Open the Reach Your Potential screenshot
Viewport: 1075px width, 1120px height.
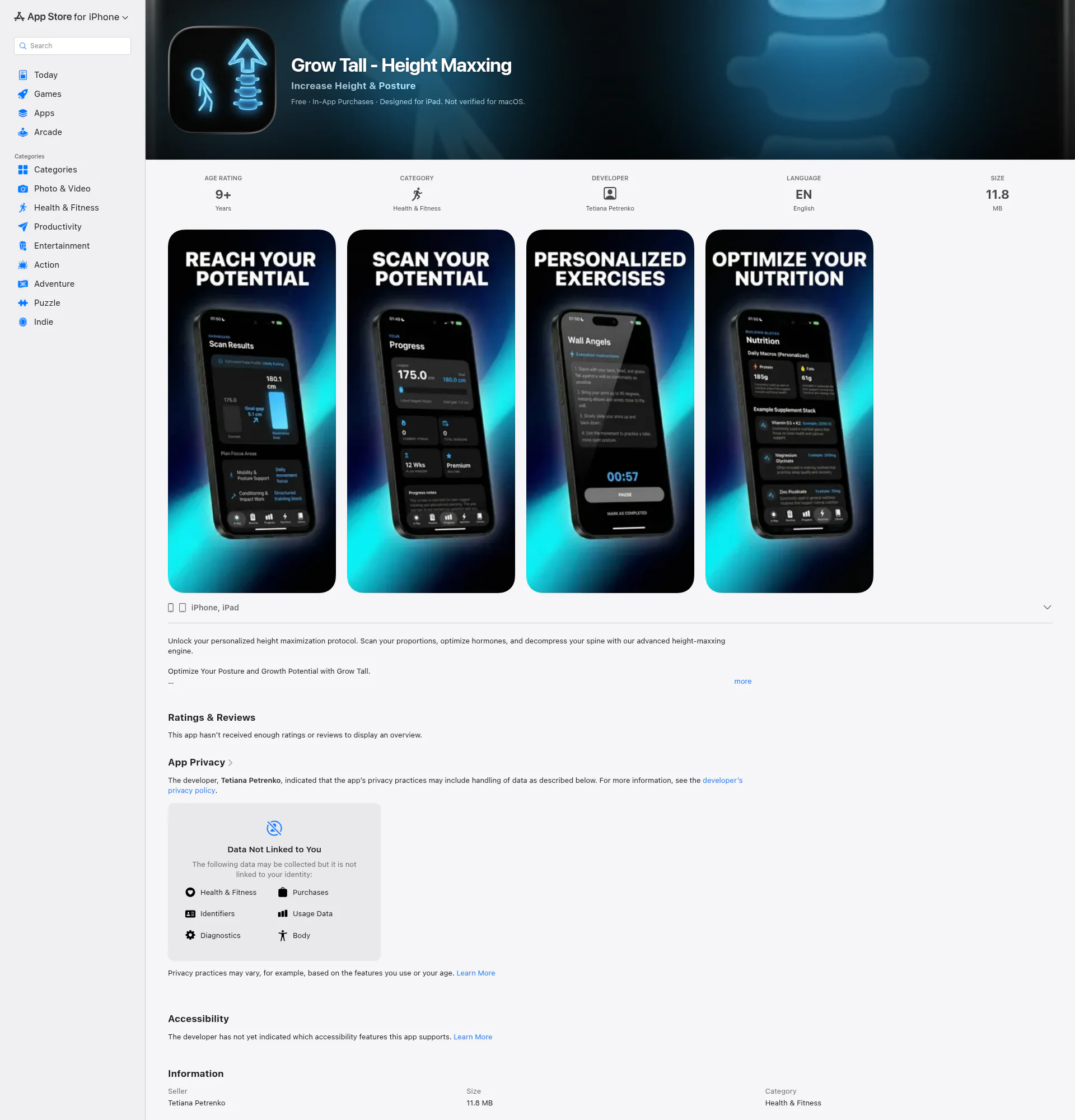[x=252, y=412]
